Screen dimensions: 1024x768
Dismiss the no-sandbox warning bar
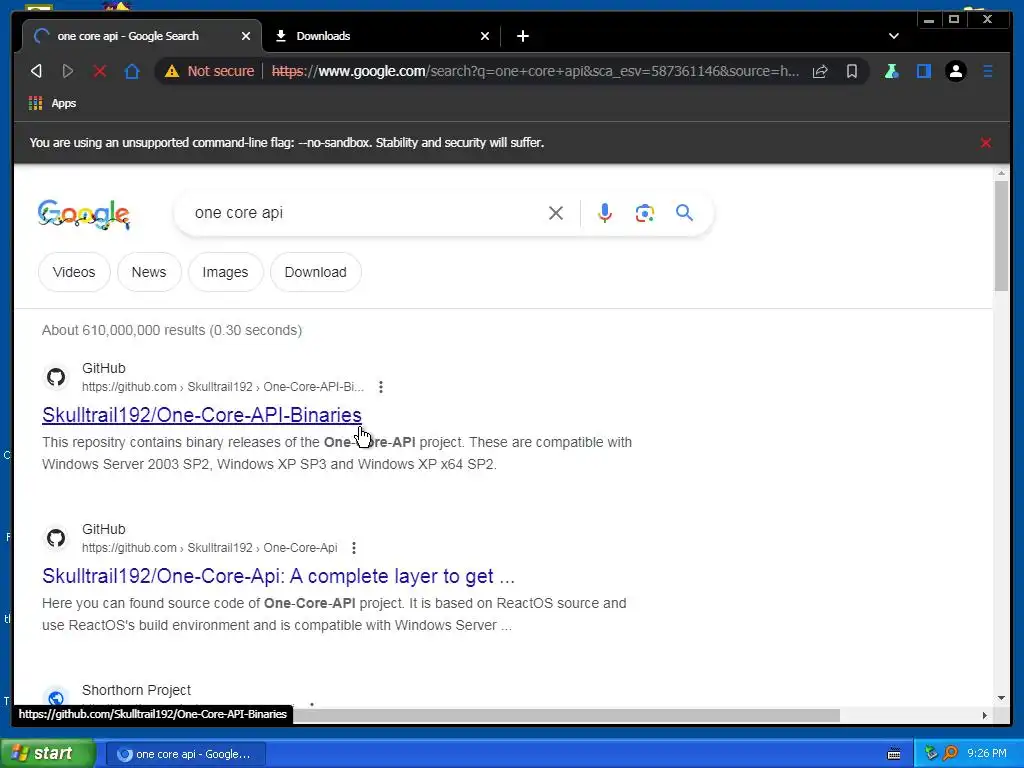pos(985,143)
